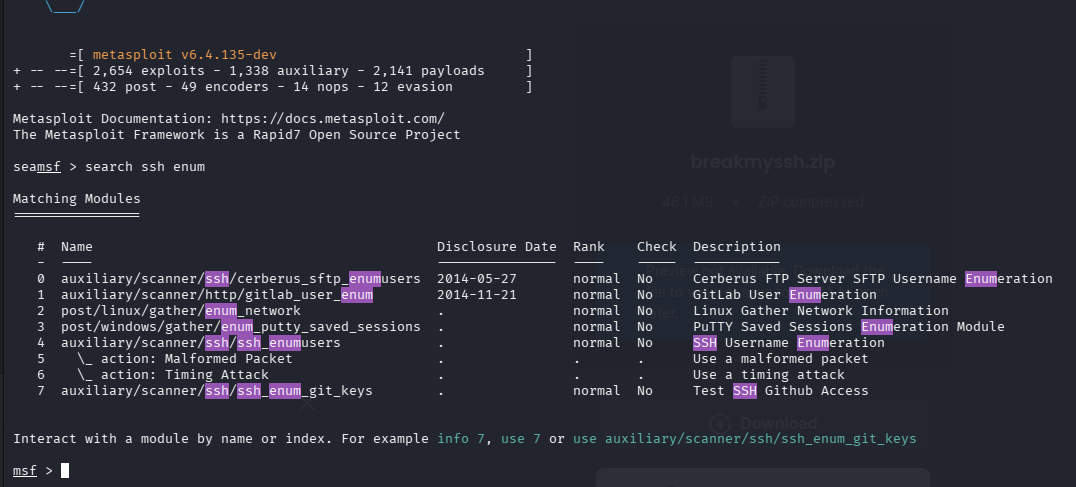Click the '46.1 MB' file size in background
The height and width of the screenshot is (487, 1076).
tap(688, 202)
